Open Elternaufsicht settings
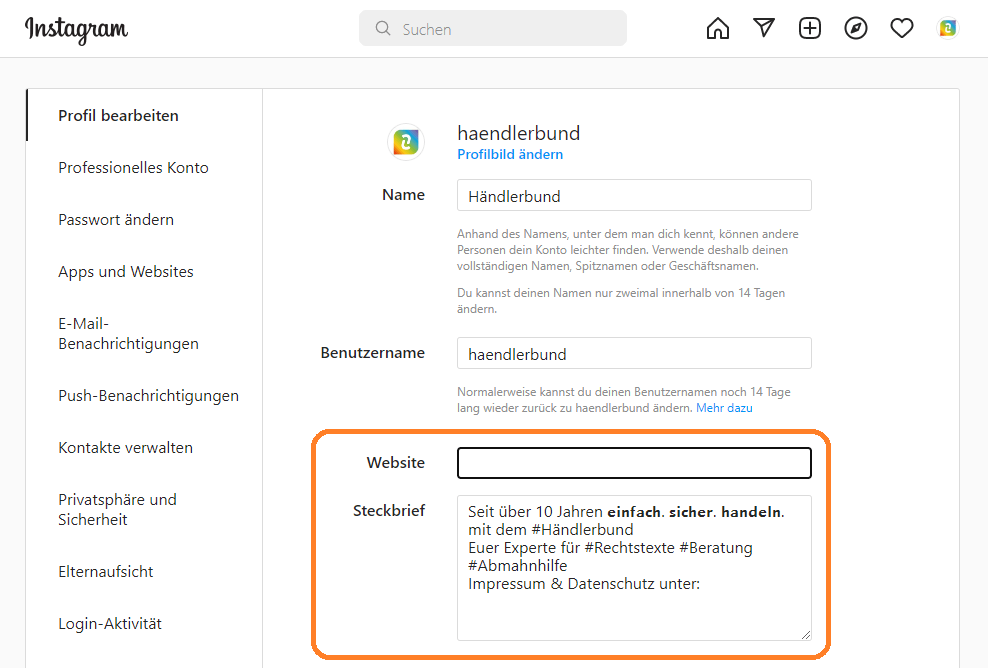988x668 pixels. [106, 572]
